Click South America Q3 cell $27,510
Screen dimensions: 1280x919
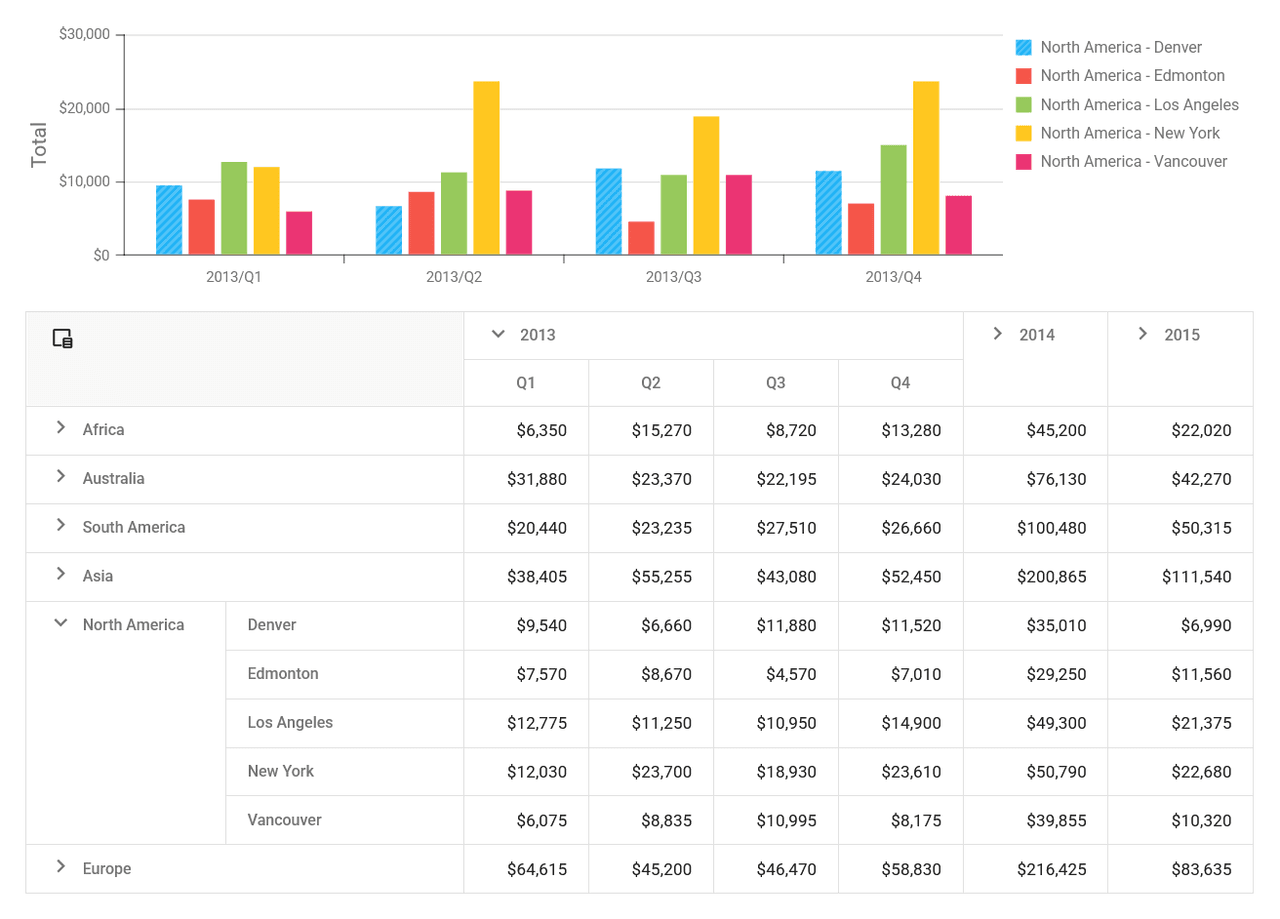[x=776, y=529]
